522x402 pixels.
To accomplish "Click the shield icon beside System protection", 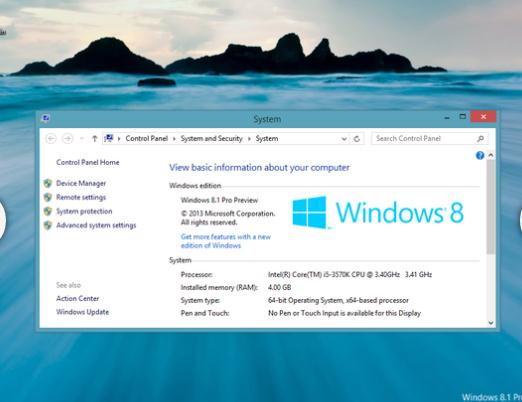I will [48, 211].
